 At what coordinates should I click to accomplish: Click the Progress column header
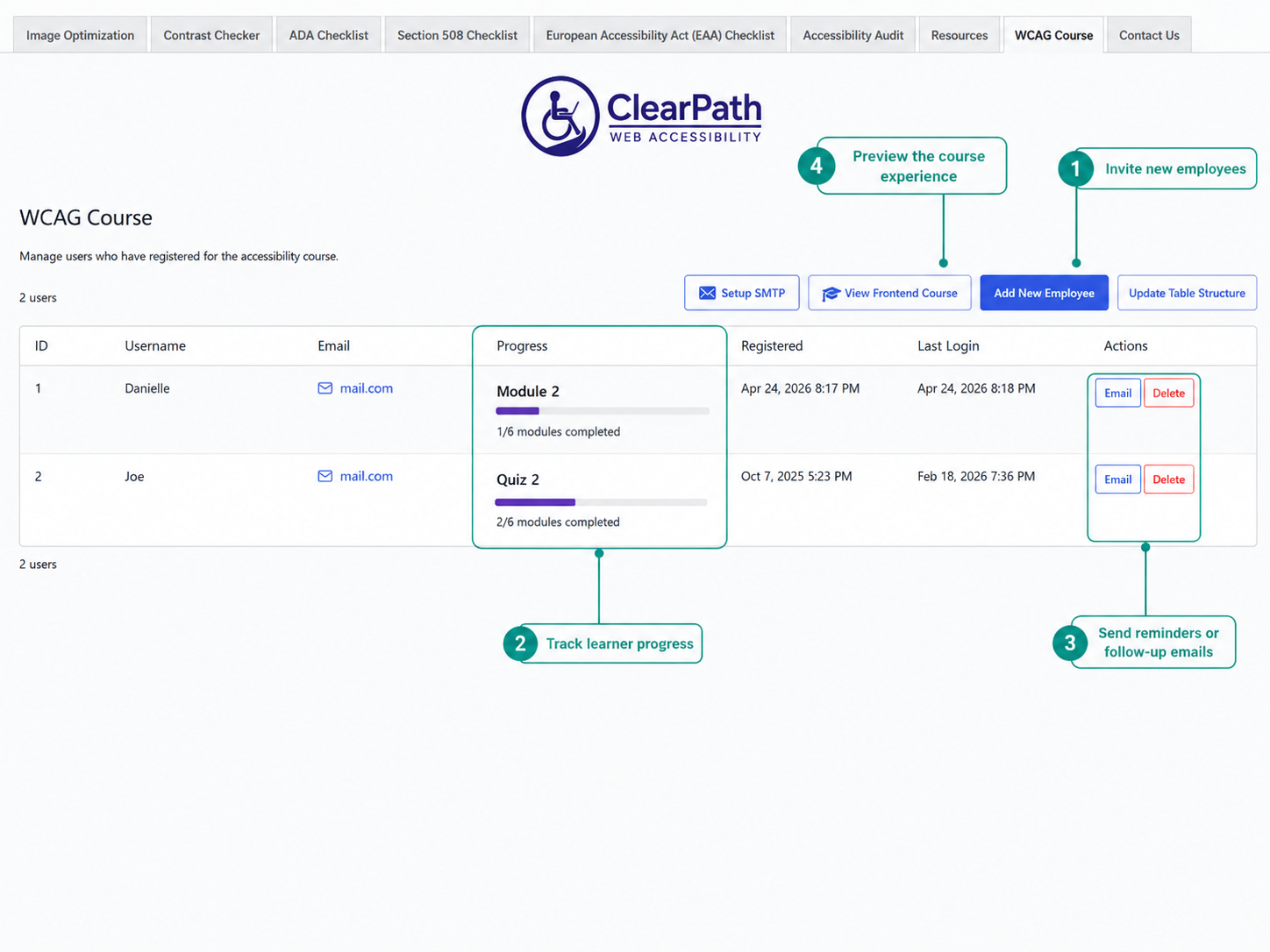click(522, 345)
